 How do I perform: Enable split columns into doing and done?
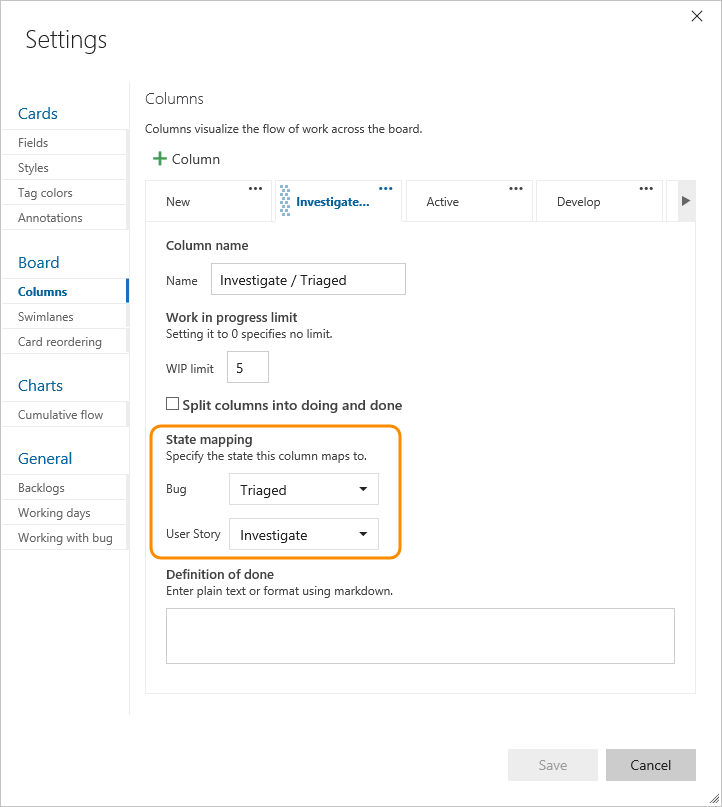pos(173,404)
